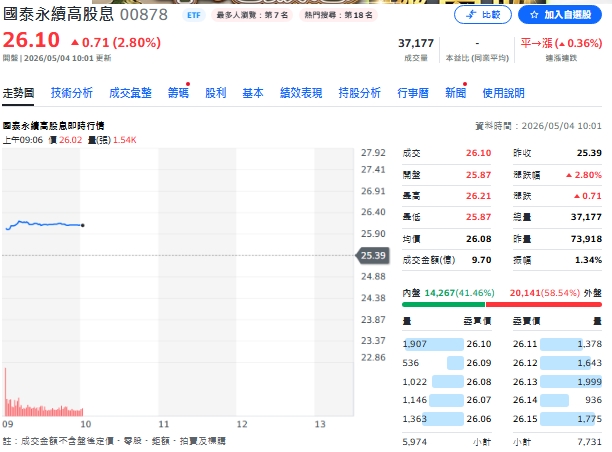612x452 pixels.
Task: Select the 走勢圖 tab
Action: pyautogui.click(x=18, y=93)
